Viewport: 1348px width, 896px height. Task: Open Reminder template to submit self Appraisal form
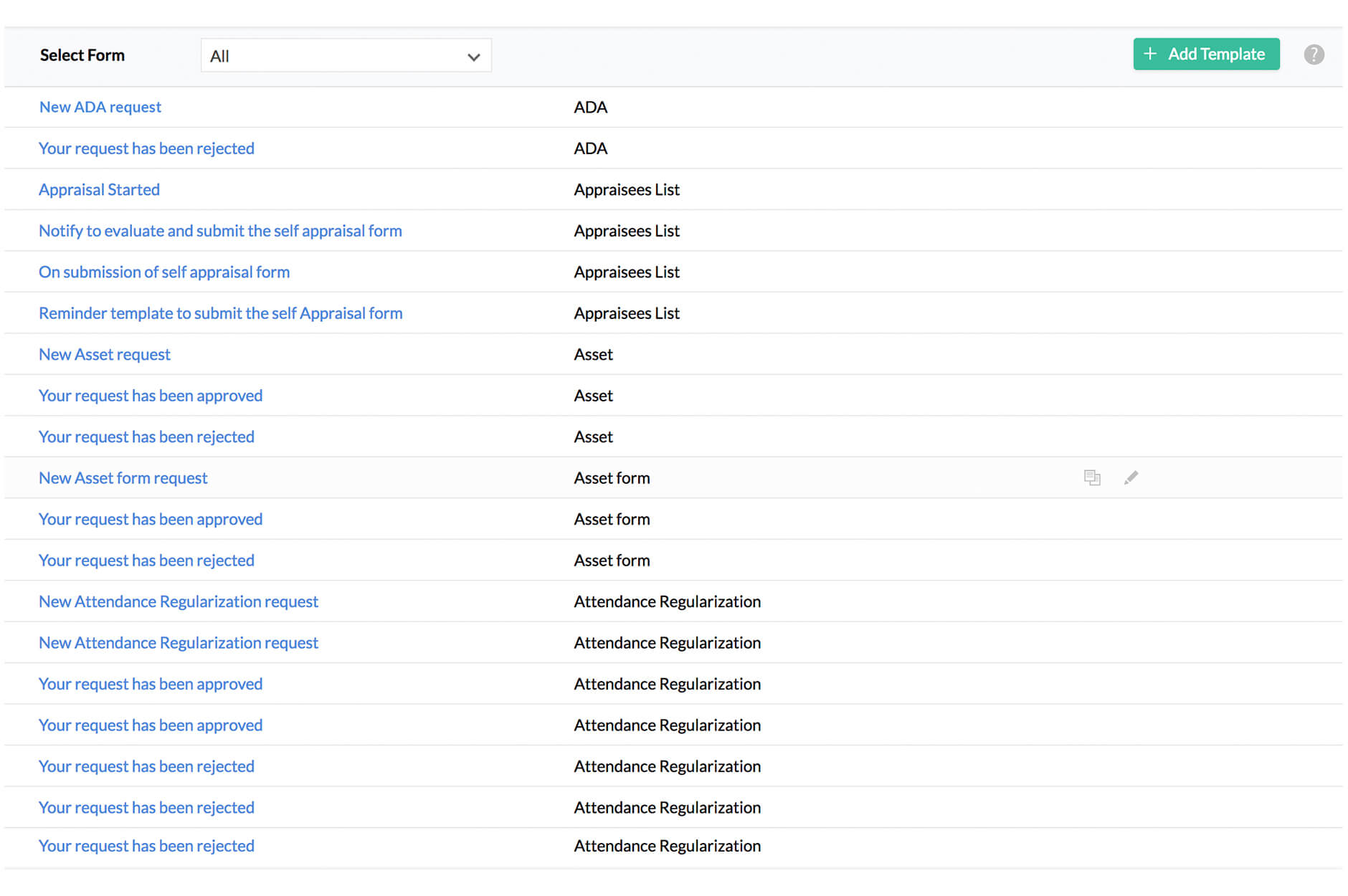pyautogui.click(x=220, y=313)
